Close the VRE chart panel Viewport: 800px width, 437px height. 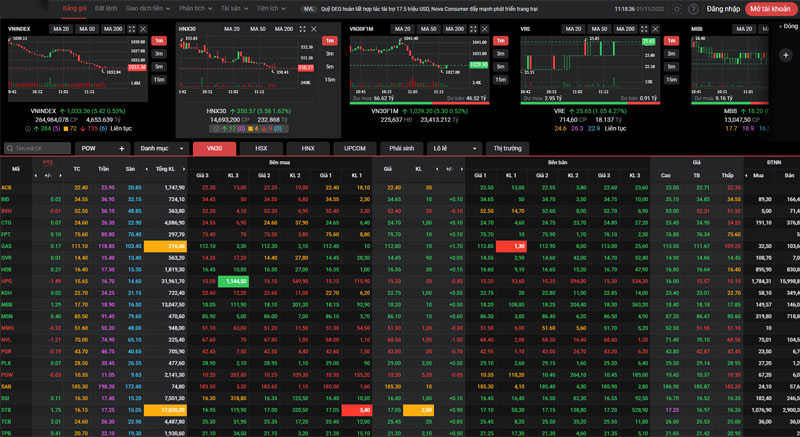[656, 29]
